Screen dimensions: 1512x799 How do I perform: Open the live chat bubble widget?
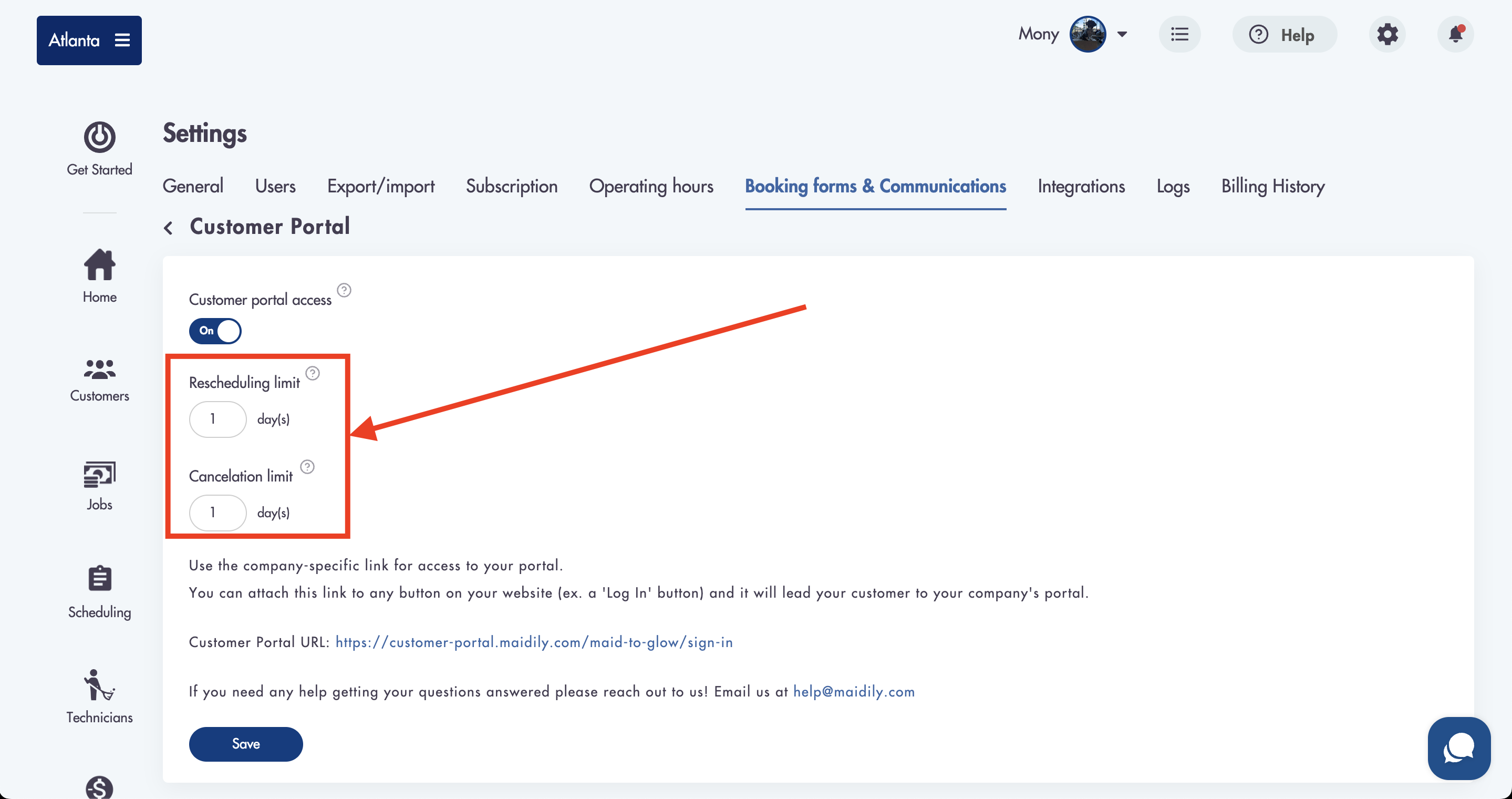tap(1458, 748)
